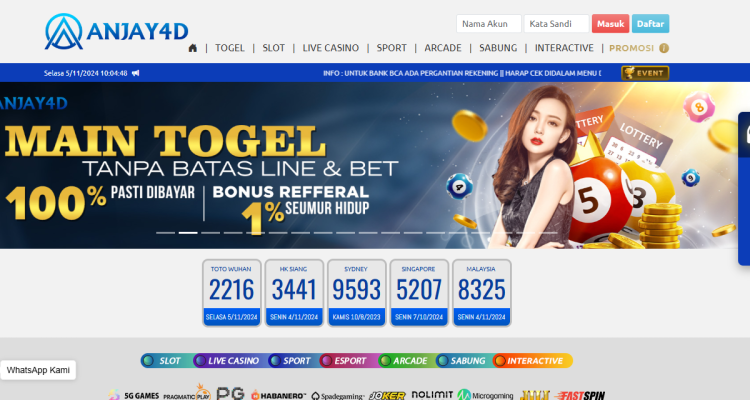Select the INTERACTIVE category pill
The image size is (750, 400).
point(532,360)
